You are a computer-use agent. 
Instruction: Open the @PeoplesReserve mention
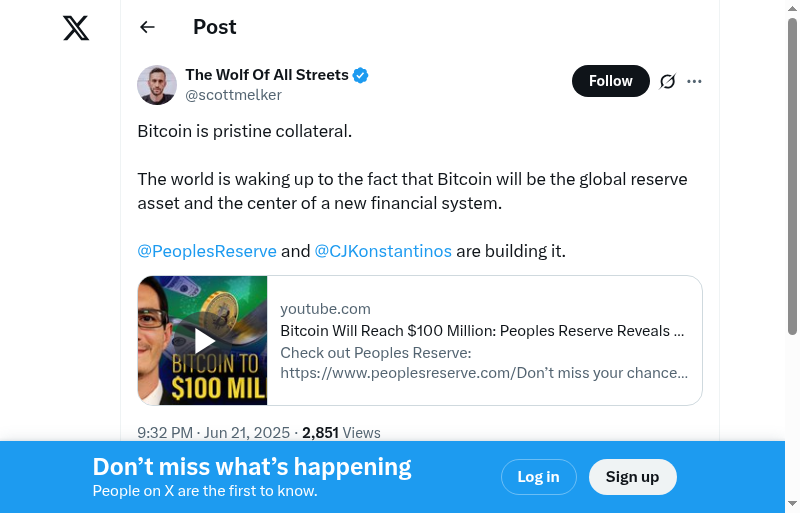tap(207, 251)
